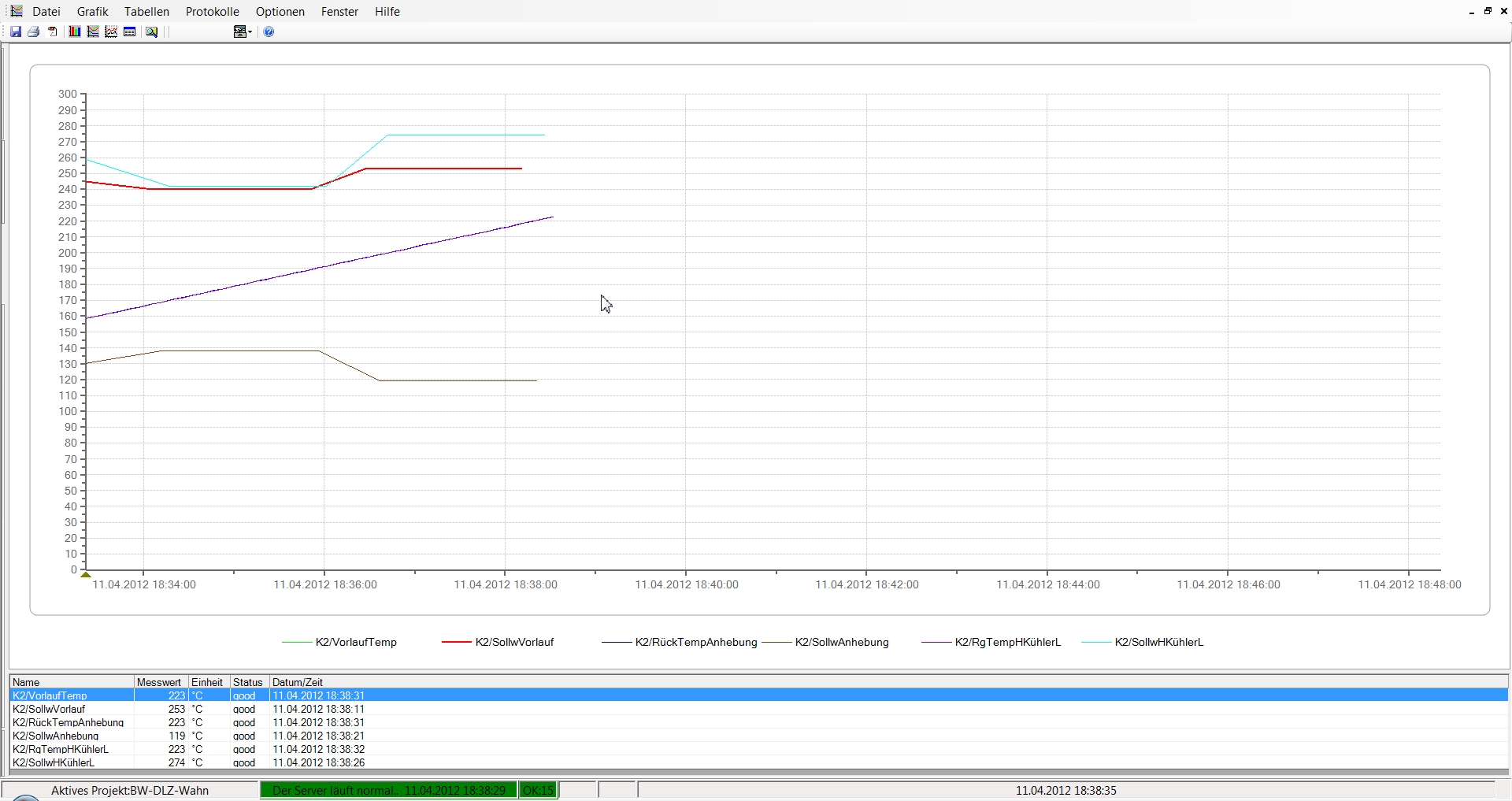The width and height of the screenshot is (1512, 801).
Task: Click the purple rising temperature curve
Action: (323, 268)
